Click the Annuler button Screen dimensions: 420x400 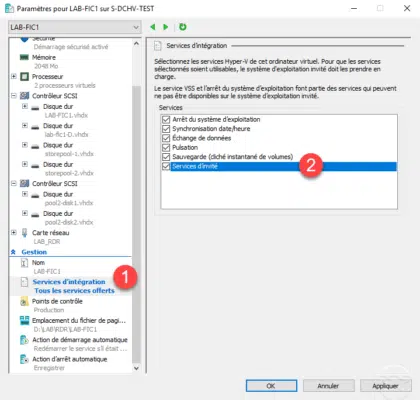click(x=328, y=386)
